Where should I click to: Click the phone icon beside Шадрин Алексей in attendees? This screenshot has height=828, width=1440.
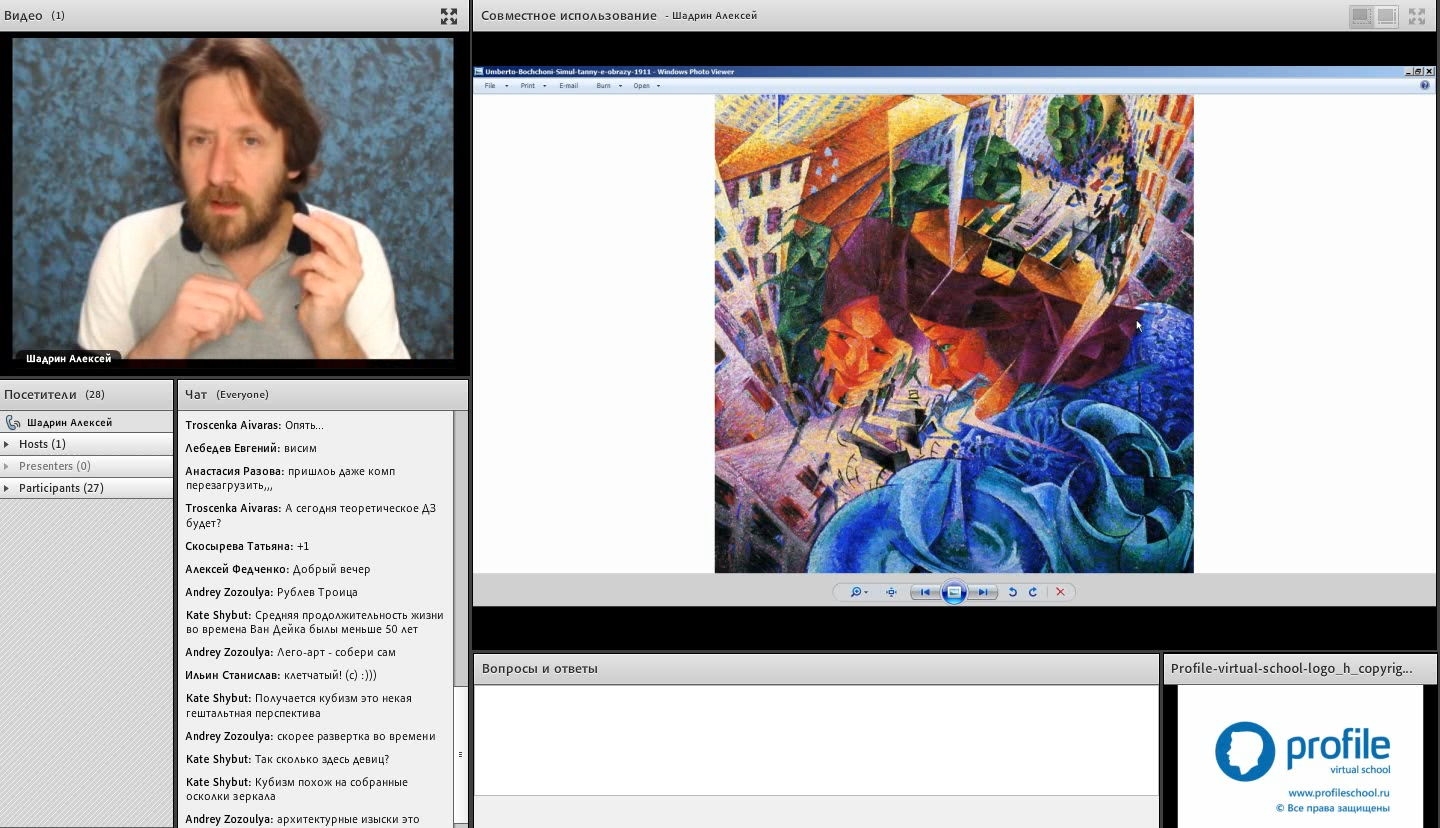[13, 423]
